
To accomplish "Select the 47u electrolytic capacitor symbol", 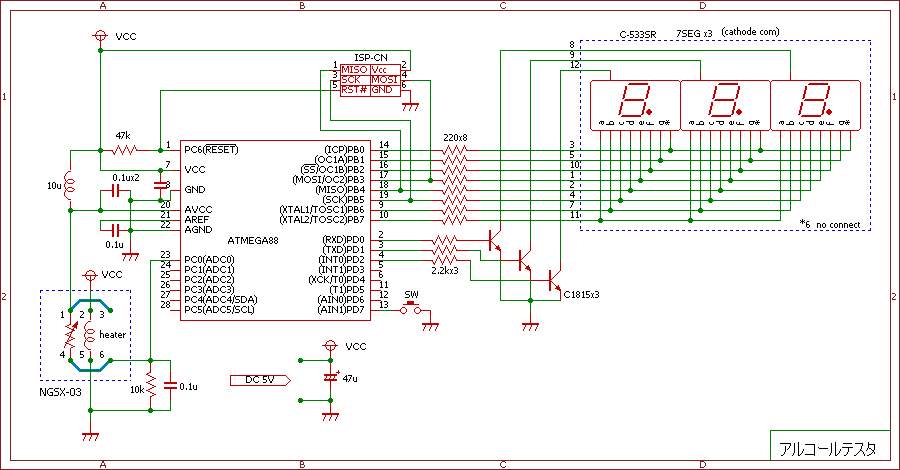I will (x=331, y=378).
